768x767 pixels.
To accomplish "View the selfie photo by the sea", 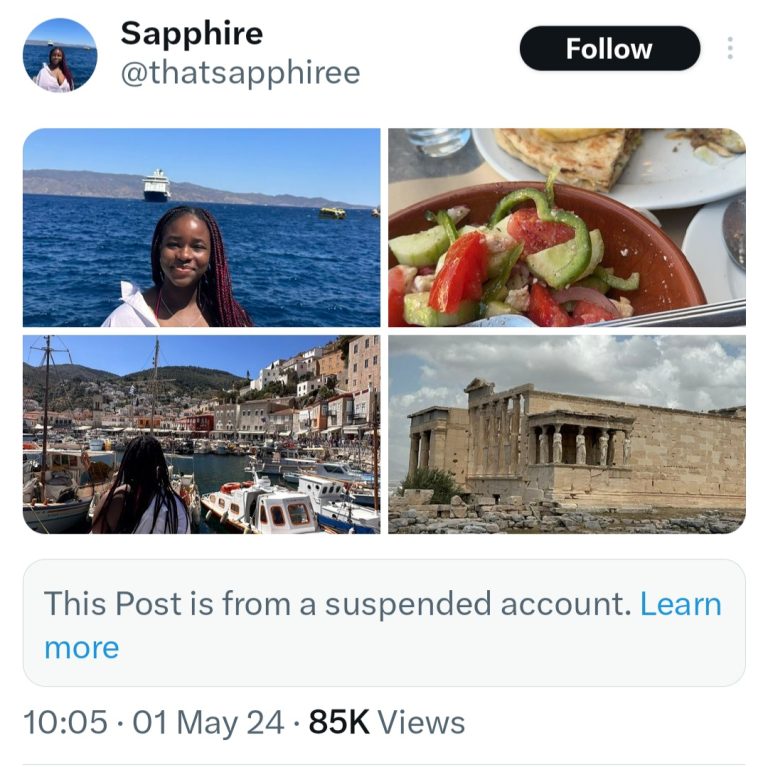I will coord(201,228).
